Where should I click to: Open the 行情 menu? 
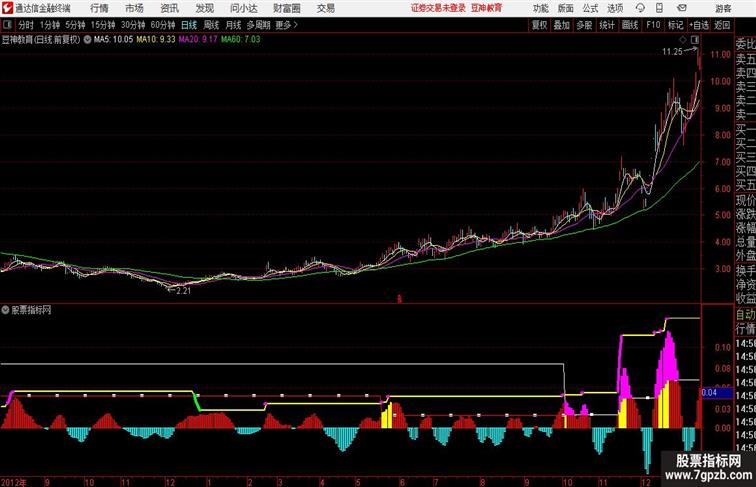pos(99,8)
